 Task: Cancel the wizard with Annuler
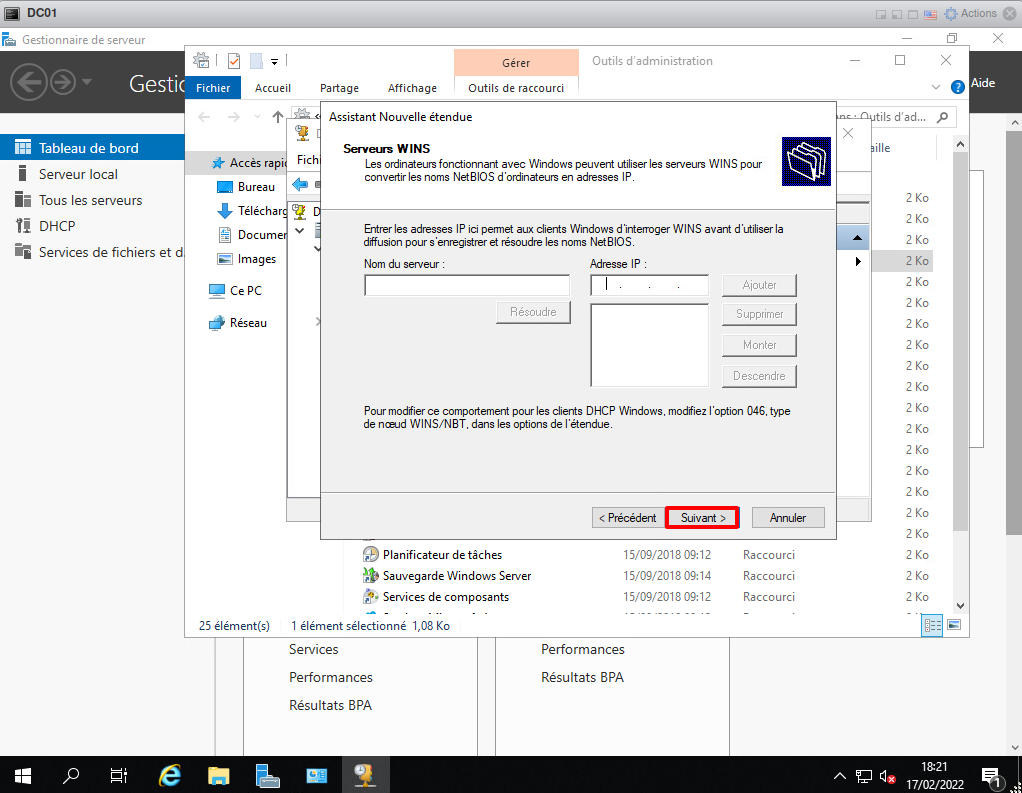[x=788, y=518]
